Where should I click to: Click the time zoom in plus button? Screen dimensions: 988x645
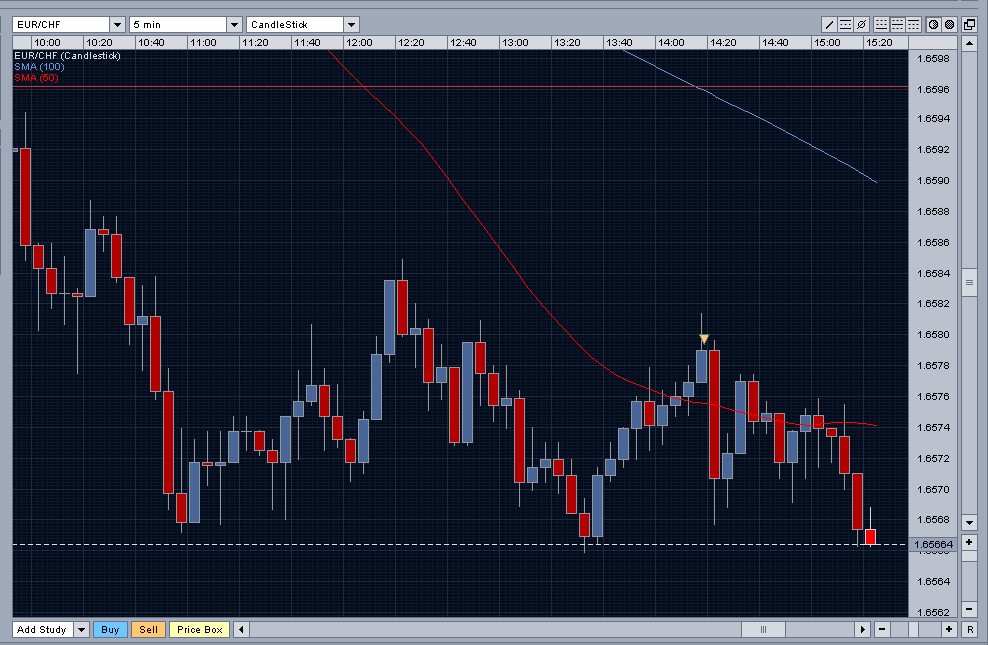tap(949, 629)
